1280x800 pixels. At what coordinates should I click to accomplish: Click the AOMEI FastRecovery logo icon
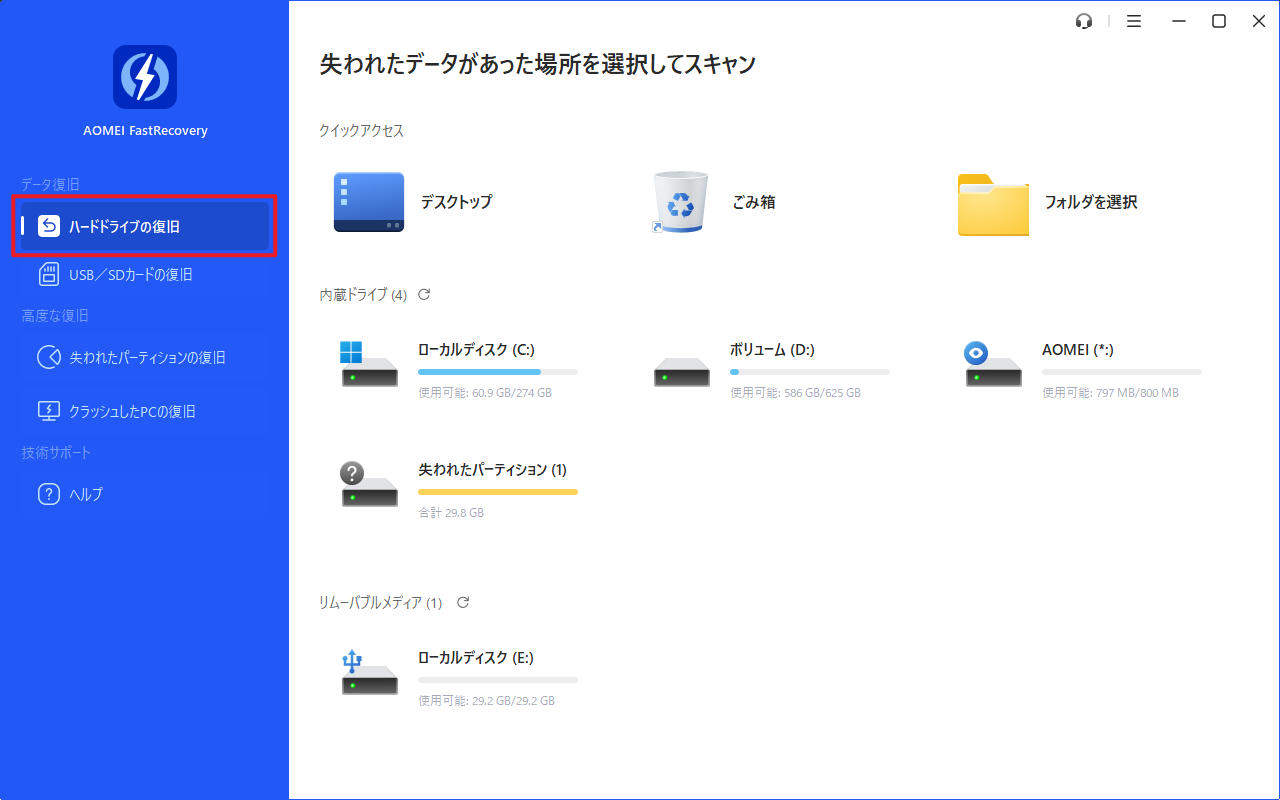145,77
